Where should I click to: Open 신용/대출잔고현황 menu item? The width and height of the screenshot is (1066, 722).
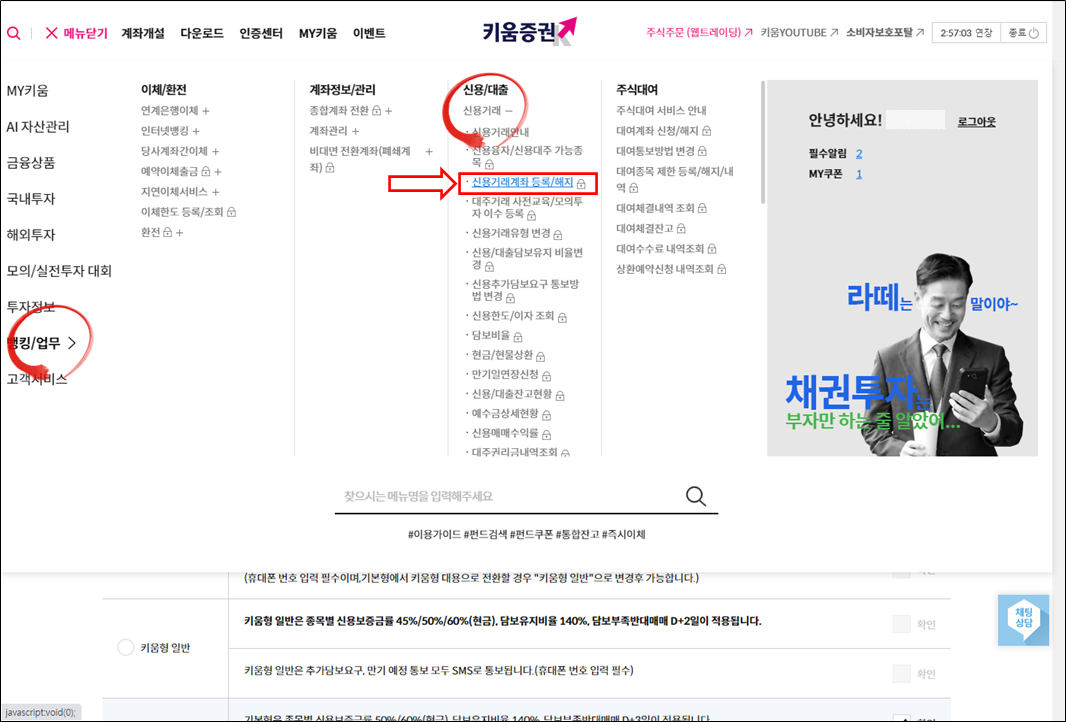tap(518, 394)
